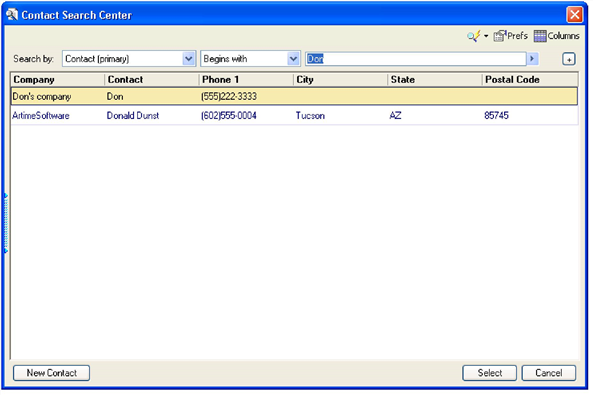Click phone number (602)555-0004
Screen dimensions: 593x395
(x=229, y=115)
